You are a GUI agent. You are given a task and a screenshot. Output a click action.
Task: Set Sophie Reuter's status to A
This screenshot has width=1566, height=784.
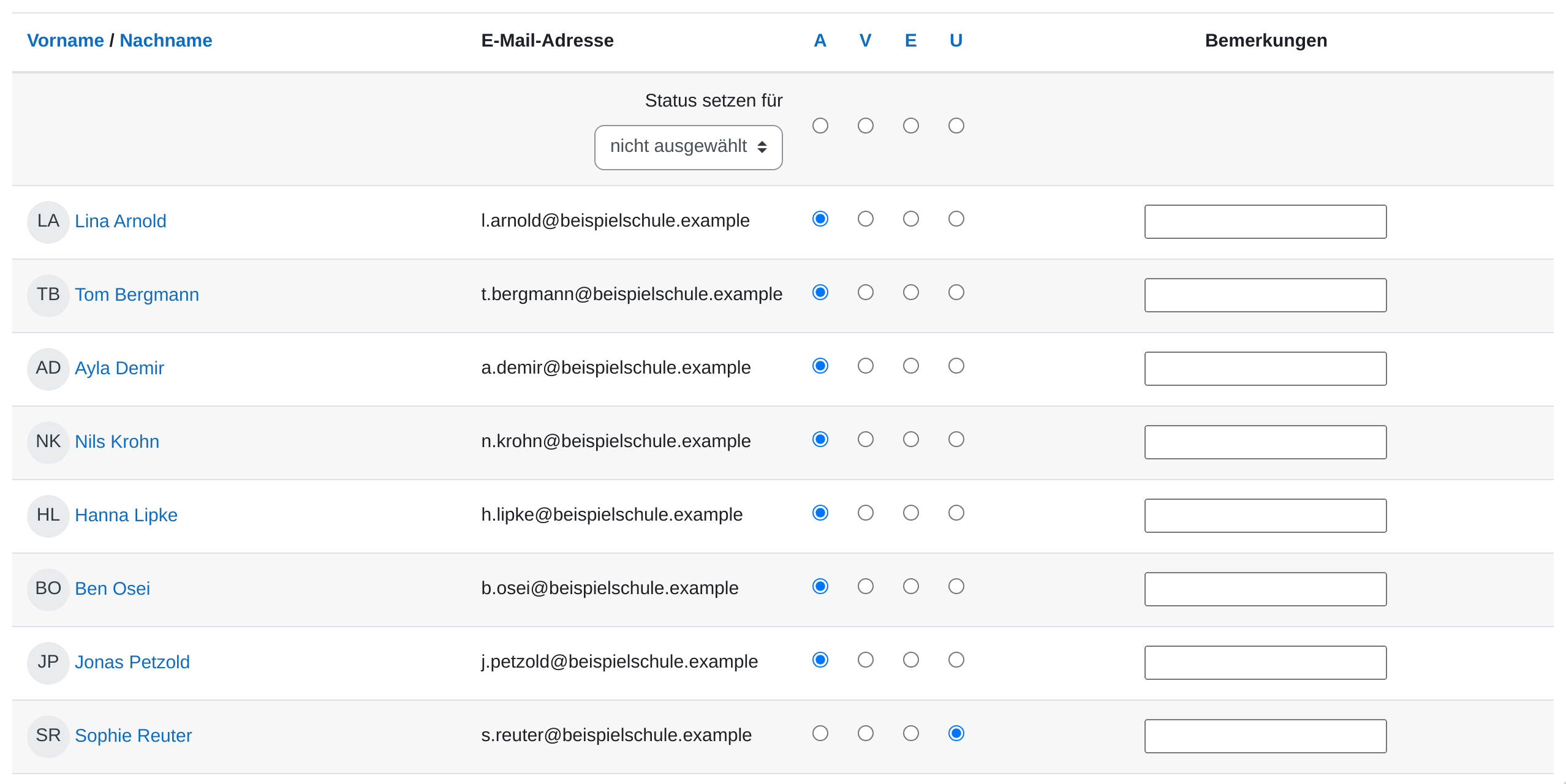pyautogui.click(x=820, y=733)
